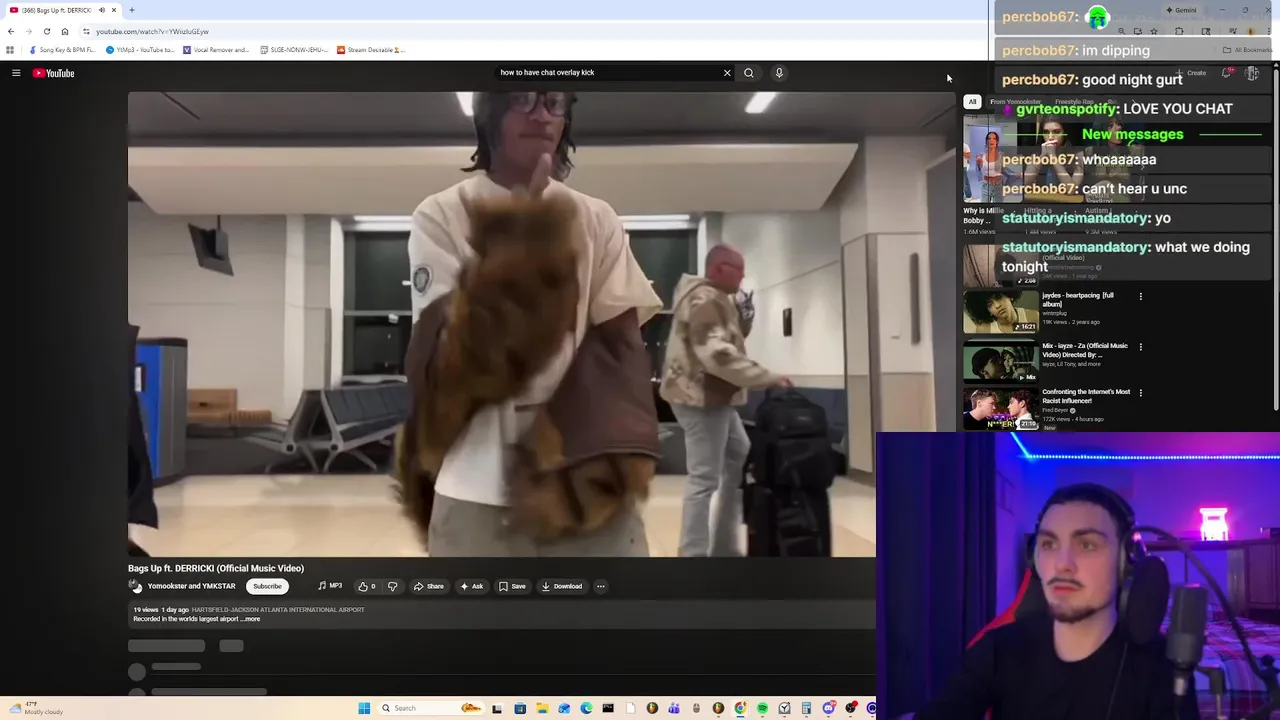Click the MP3 music note button
The height and width of the screenshot is (720, 1280).
[x=330, y=586]
